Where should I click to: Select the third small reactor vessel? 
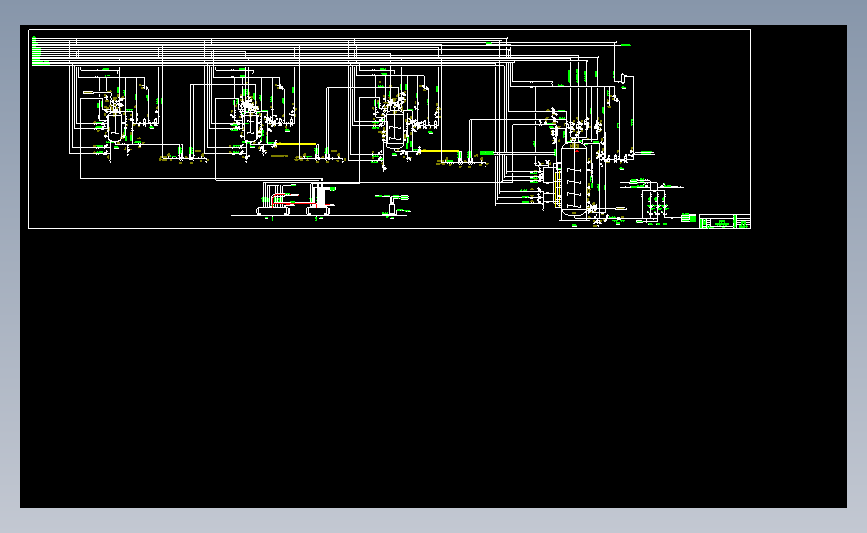(x=395, y=129)
